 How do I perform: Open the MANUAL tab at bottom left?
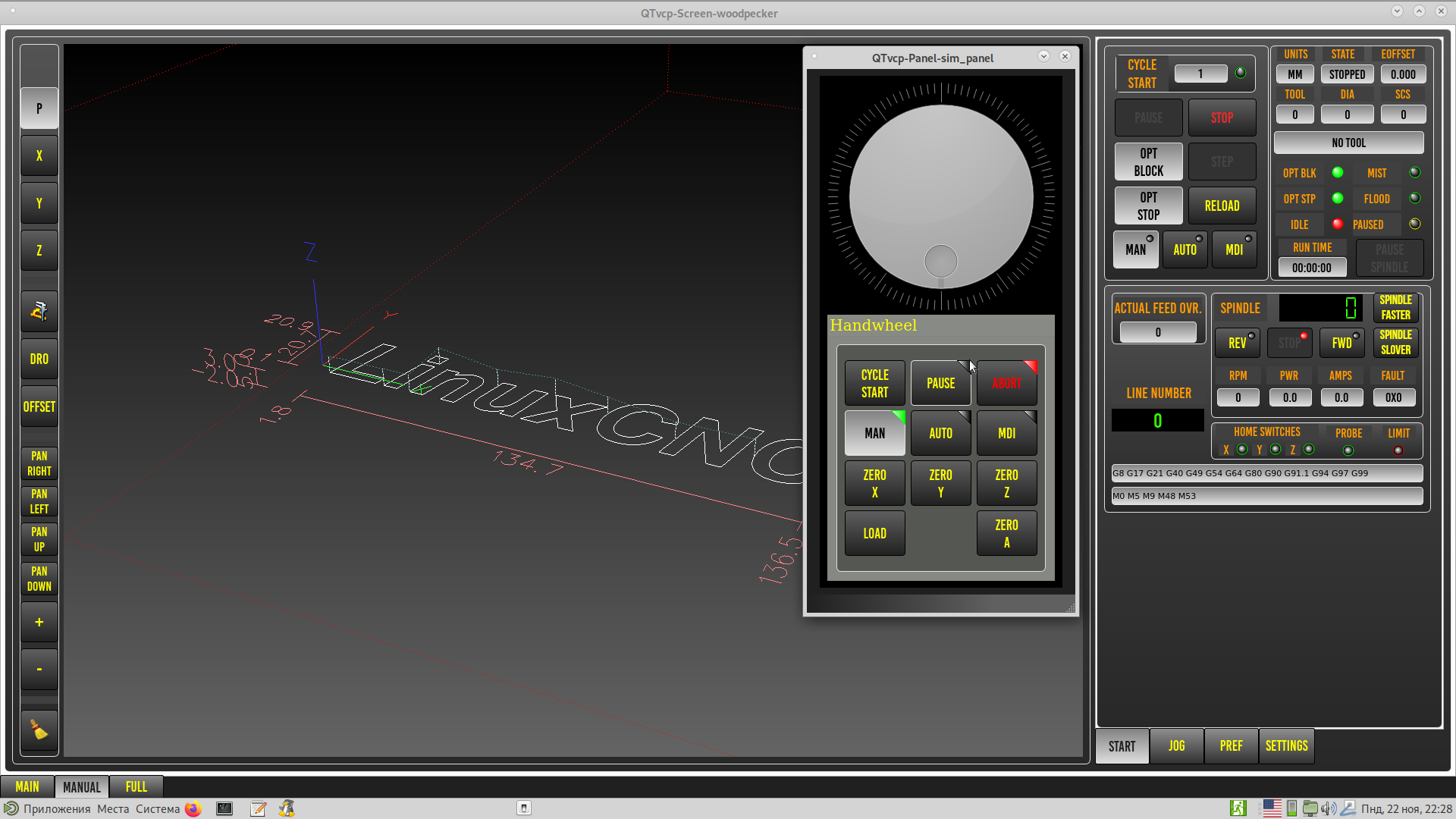[82, 787]
